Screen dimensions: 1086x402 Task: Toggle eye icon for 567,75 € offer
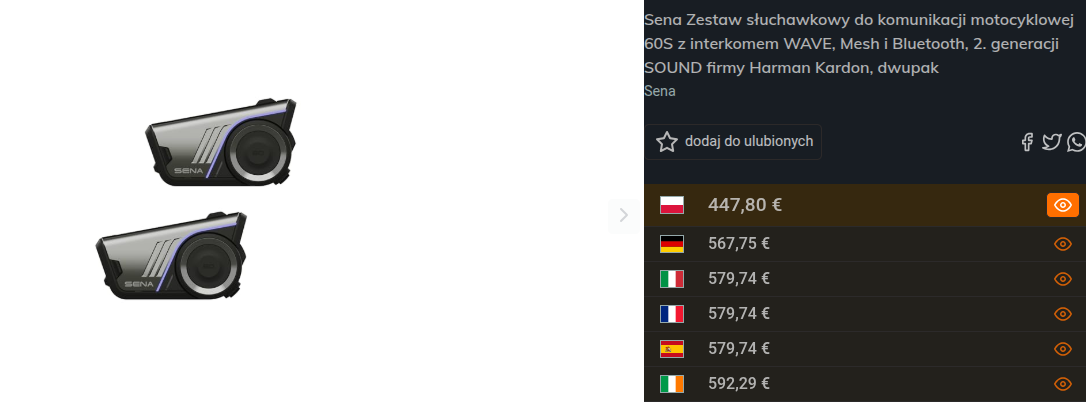(1063, 244)
